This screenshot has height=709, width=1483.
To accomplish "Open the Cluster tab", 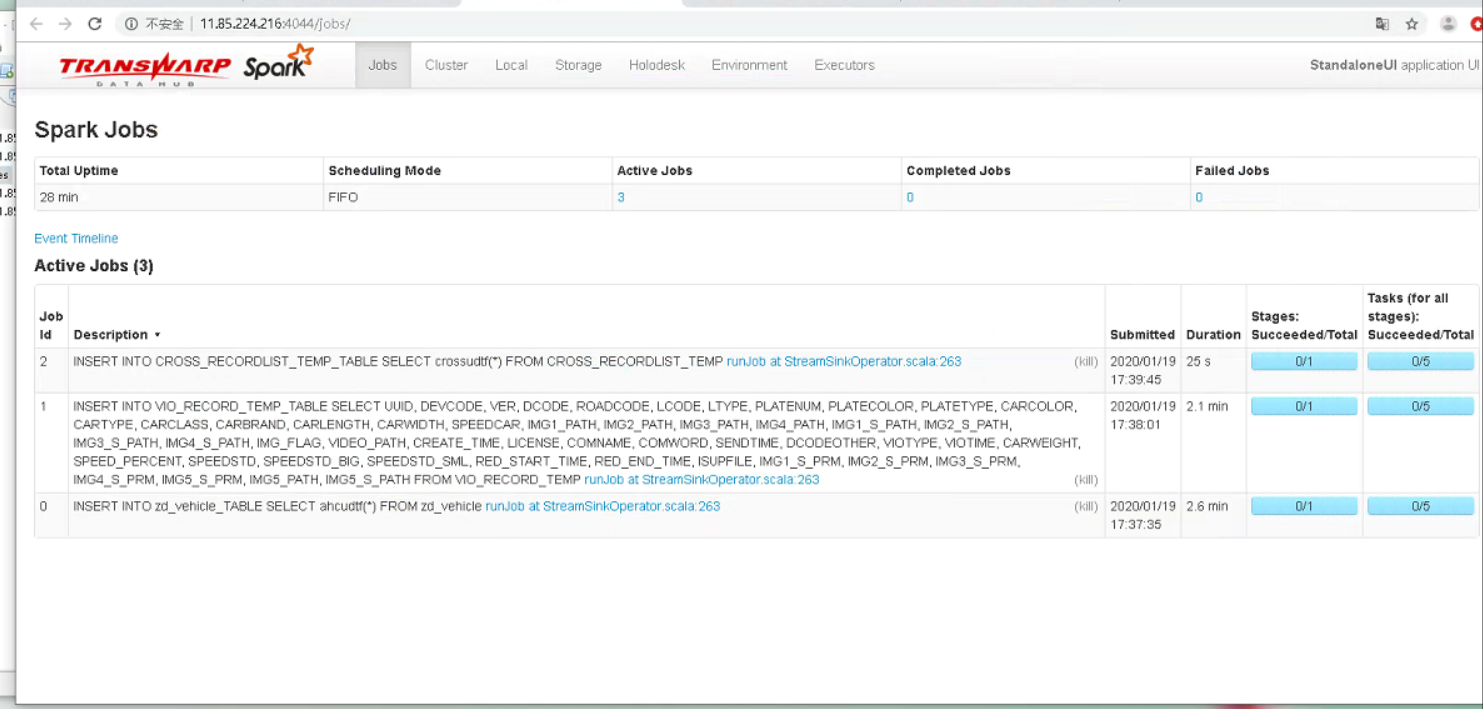I will [x=446, y=64].
